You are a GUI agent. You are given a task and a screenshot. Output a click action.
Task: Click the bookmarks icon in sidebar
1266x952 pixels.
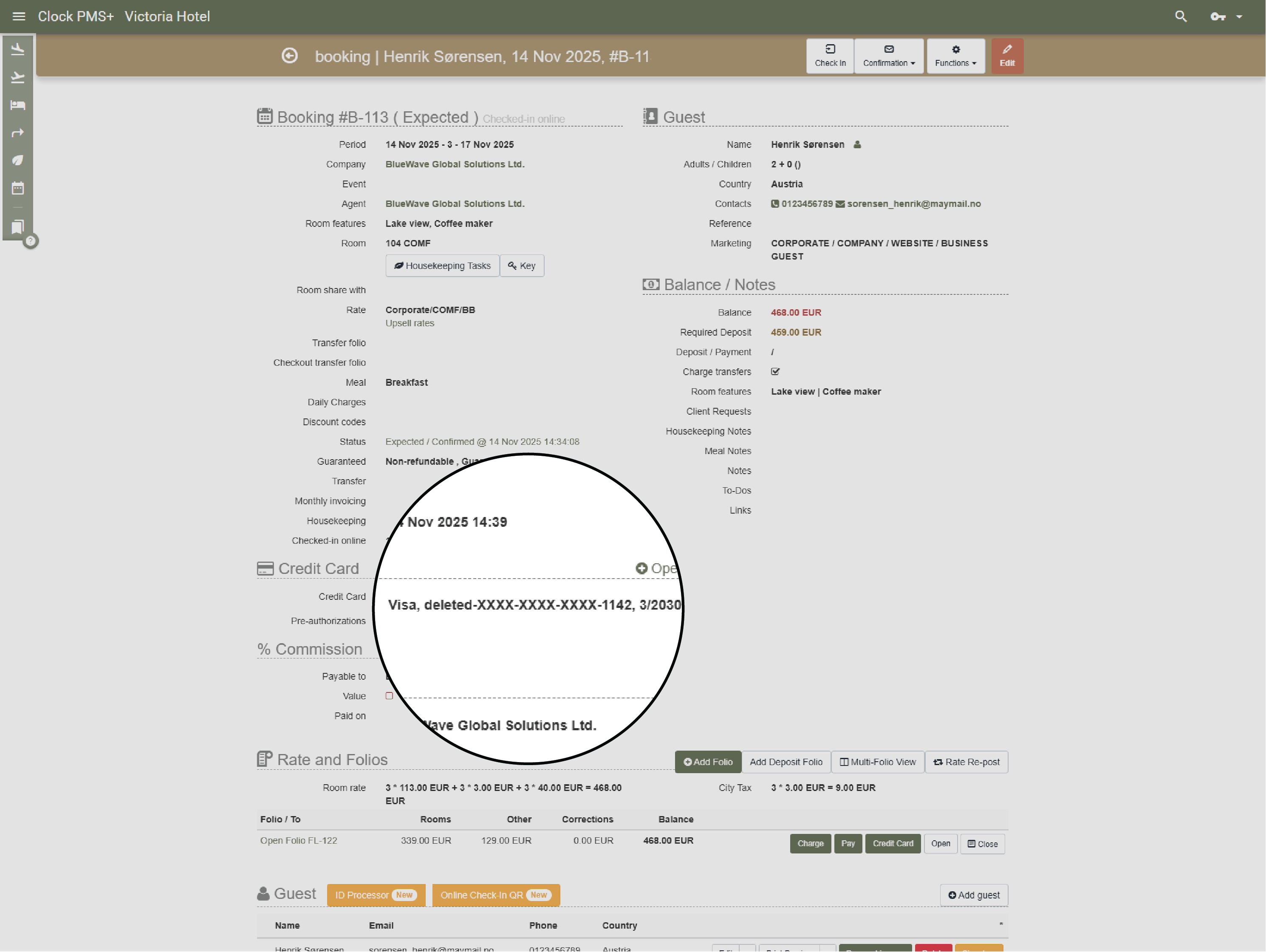point(18,227)
